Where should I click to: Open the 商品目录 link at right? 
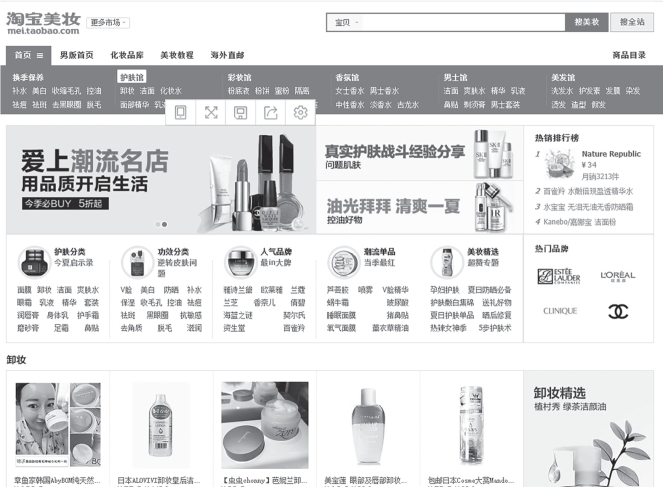pyautogui.click(x=629, y=55)
